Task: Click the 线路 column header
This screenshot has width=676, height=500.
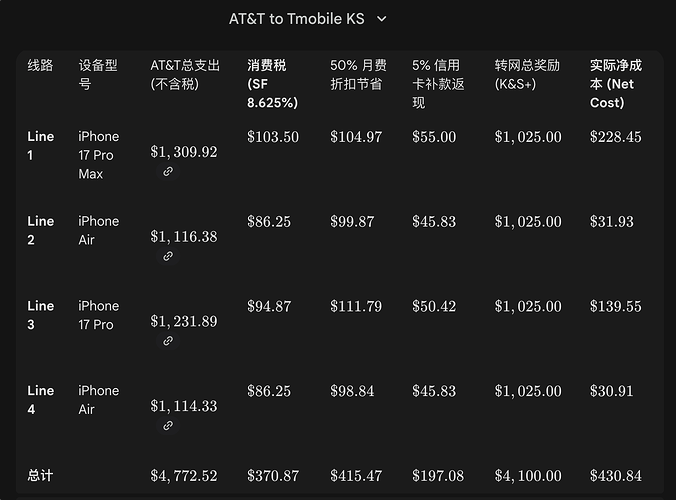Action: point(40,65)
